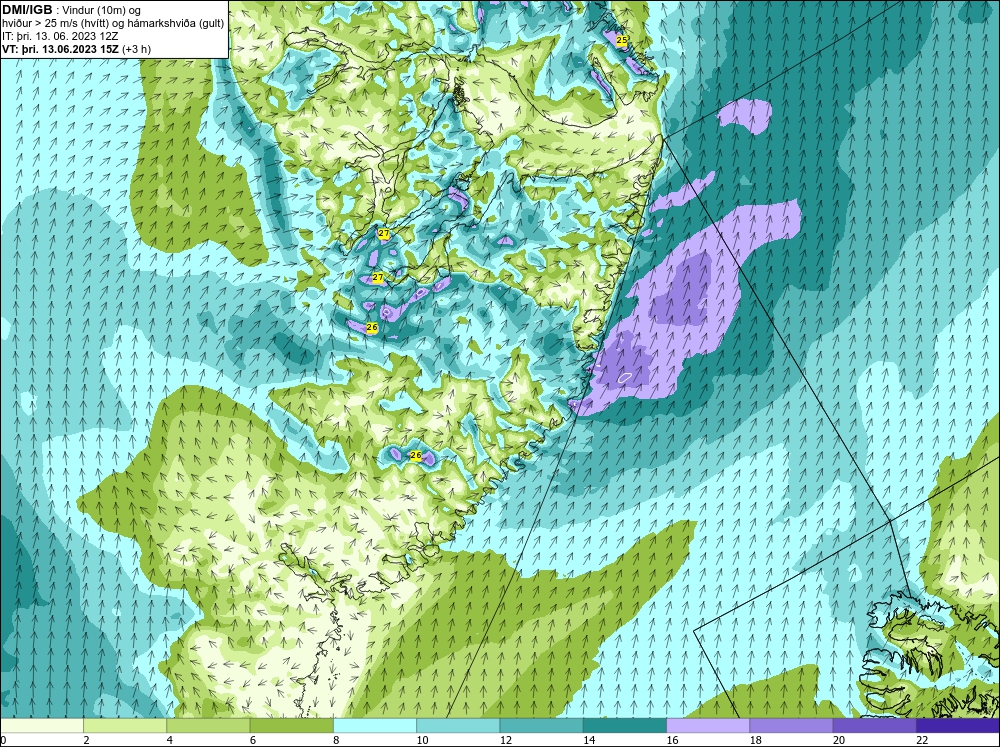Select the 20–22 m/s violet swatch
The width and height of the screenshot is (1000, 747).
[874, 725]
